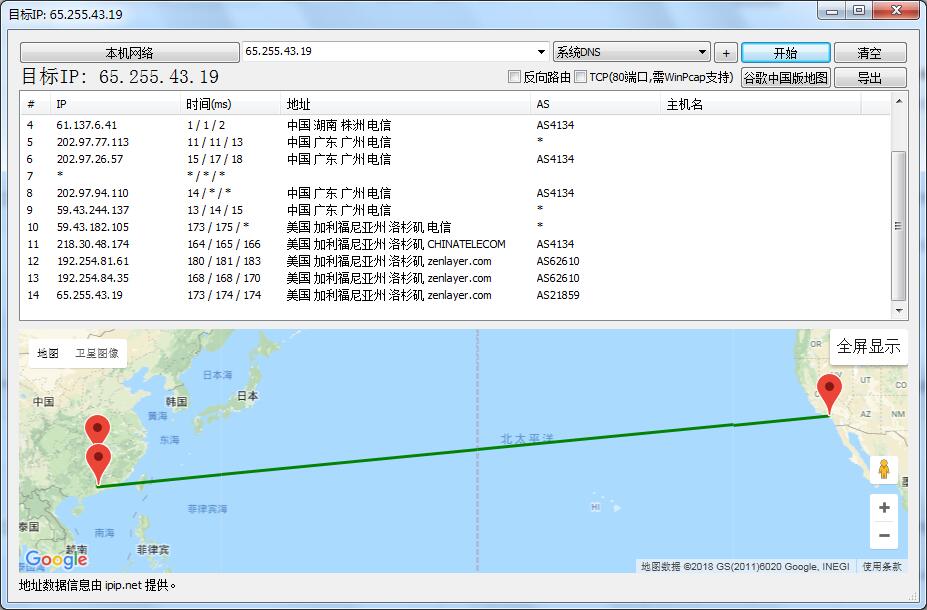Start the trace with the 开始 button
Image resolution: width=927 pixels, height=610 pixels.
(x=785, y=53)
